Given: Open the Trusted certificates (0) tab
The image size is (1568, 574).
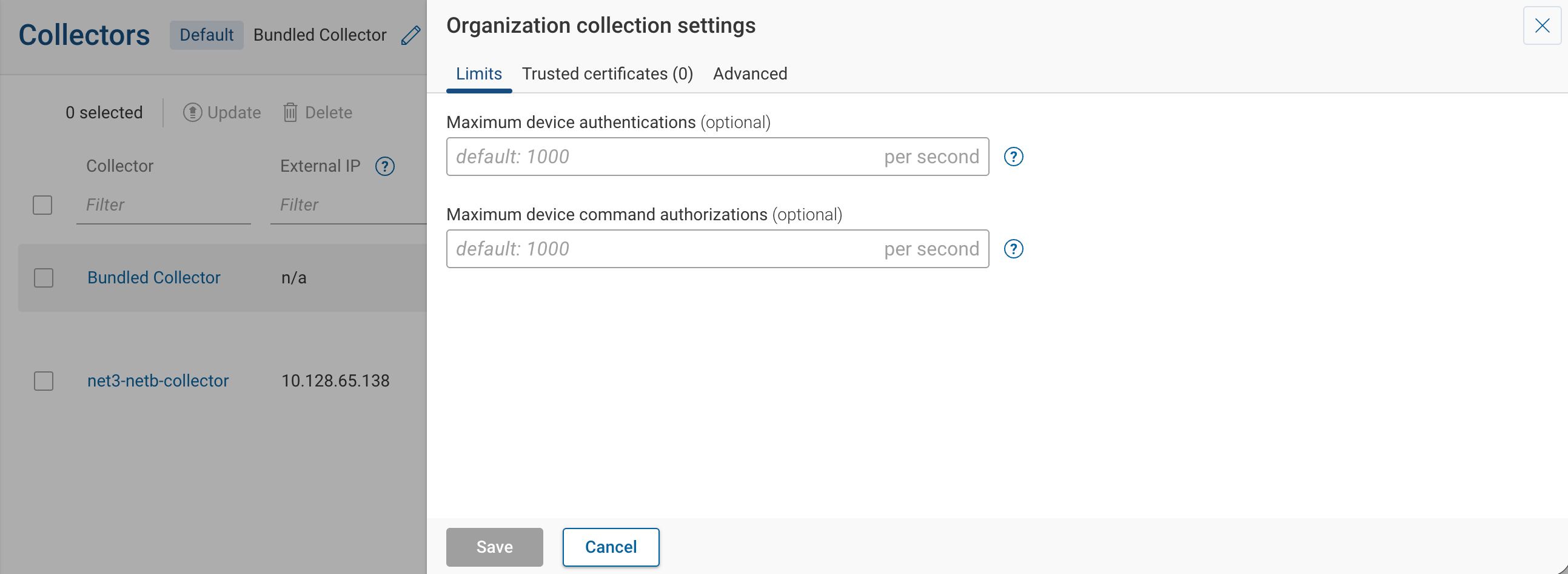Looking at the screenshot, I should click(607, 74).
